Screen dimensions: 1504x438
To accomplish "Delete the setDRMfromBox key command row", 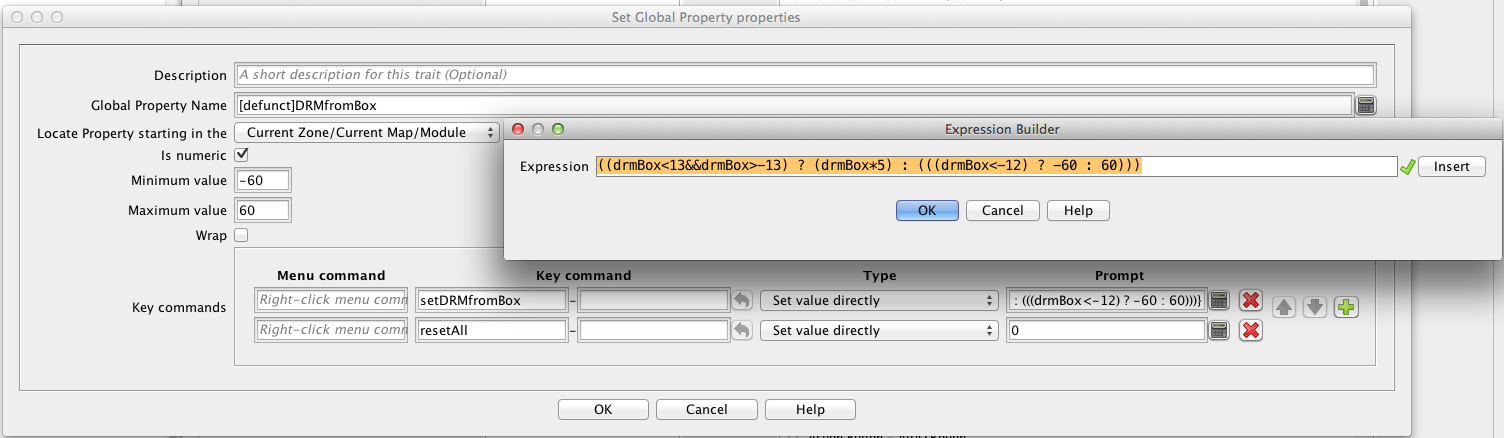I will pos(1250,300).
